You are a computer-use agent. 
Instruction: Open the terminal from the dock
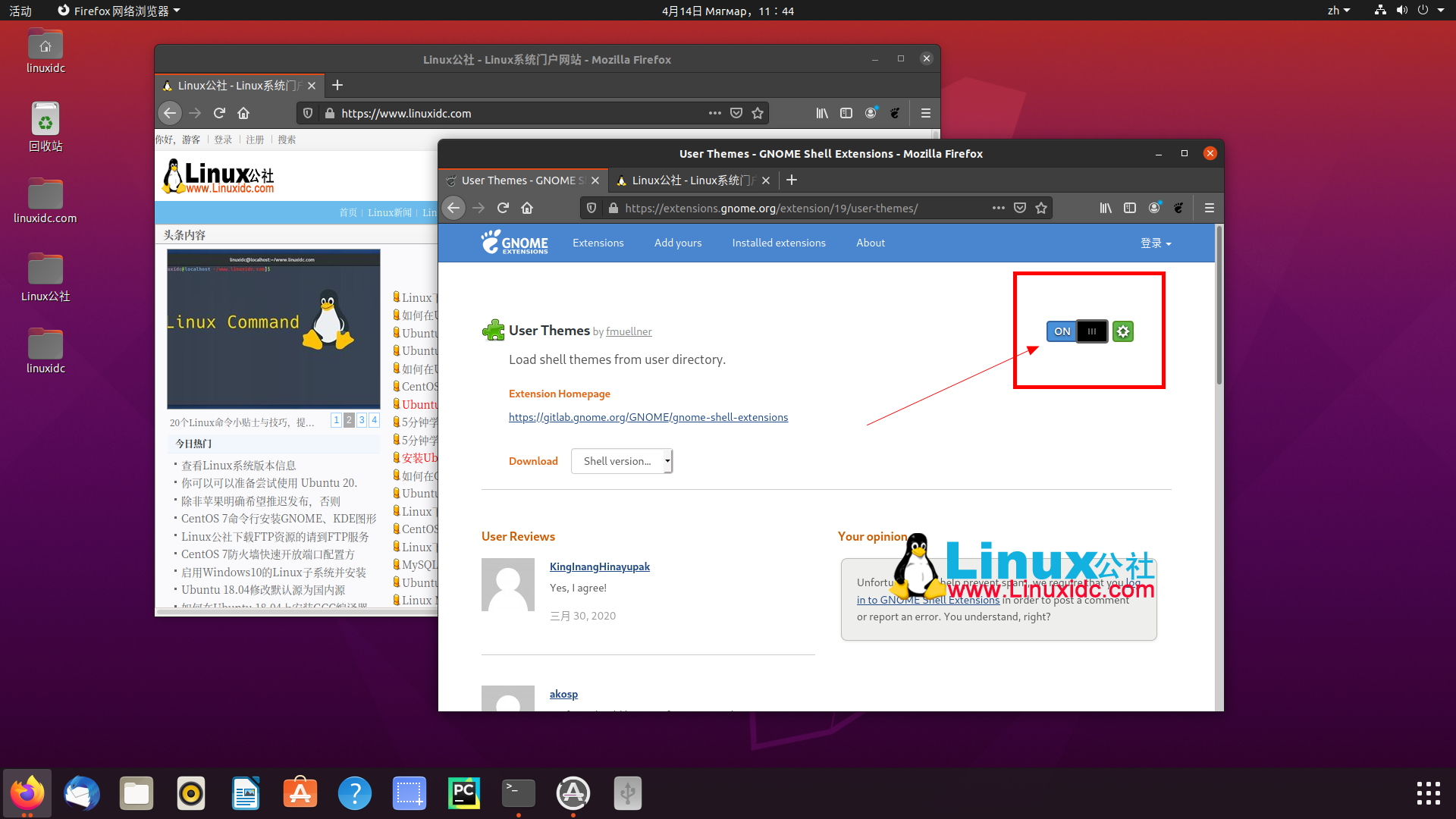click(x=518, y=793)
